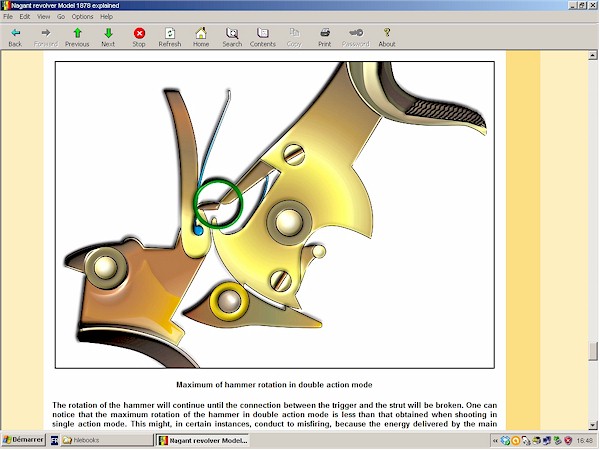Viewport: 600px width, 450px height.
Task: Click the greyed-out Copy icon
Action: point(294,38)
